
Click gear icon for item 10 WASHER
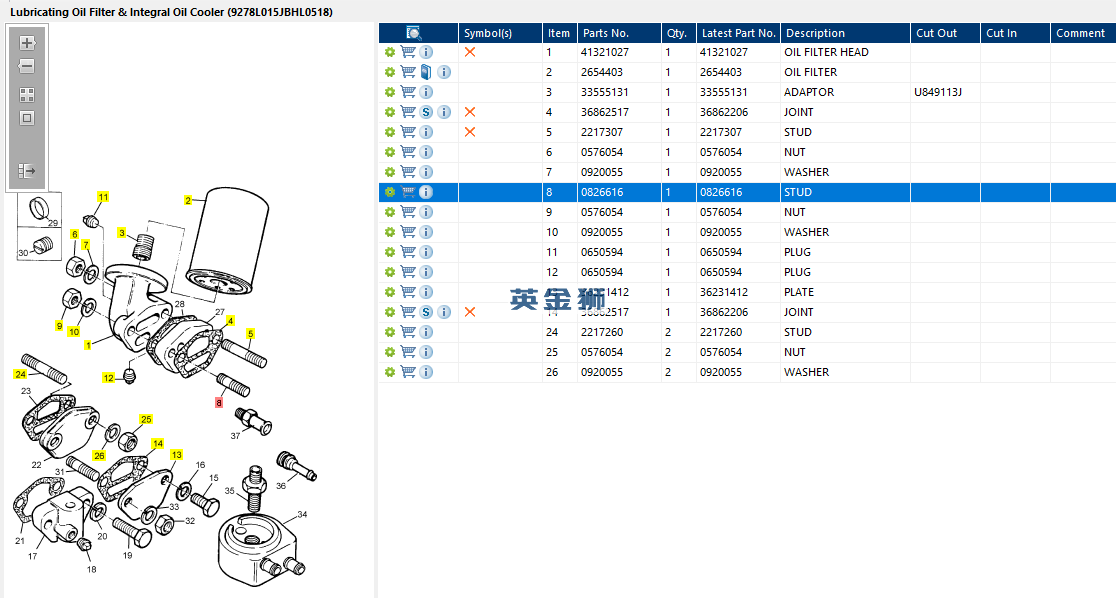389,232
